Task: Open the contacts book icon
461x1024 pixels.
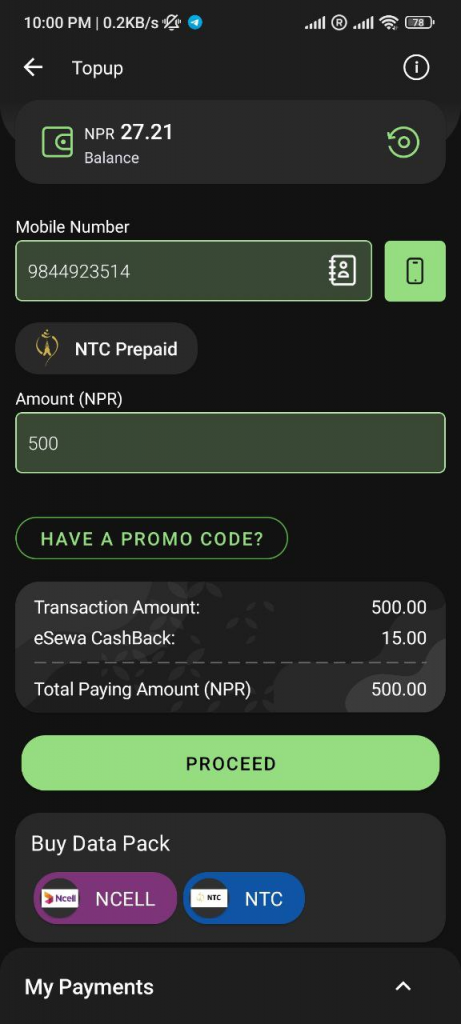Action: pos(342,270)
